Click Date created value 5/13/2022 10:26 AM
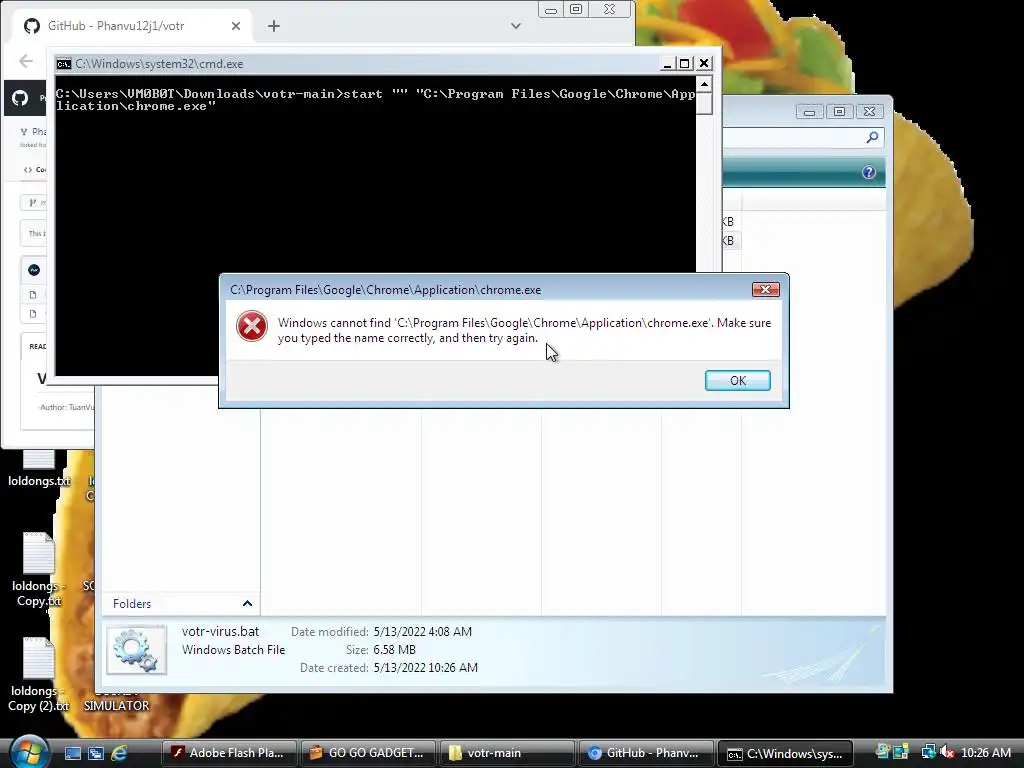 tap(425, 667)
